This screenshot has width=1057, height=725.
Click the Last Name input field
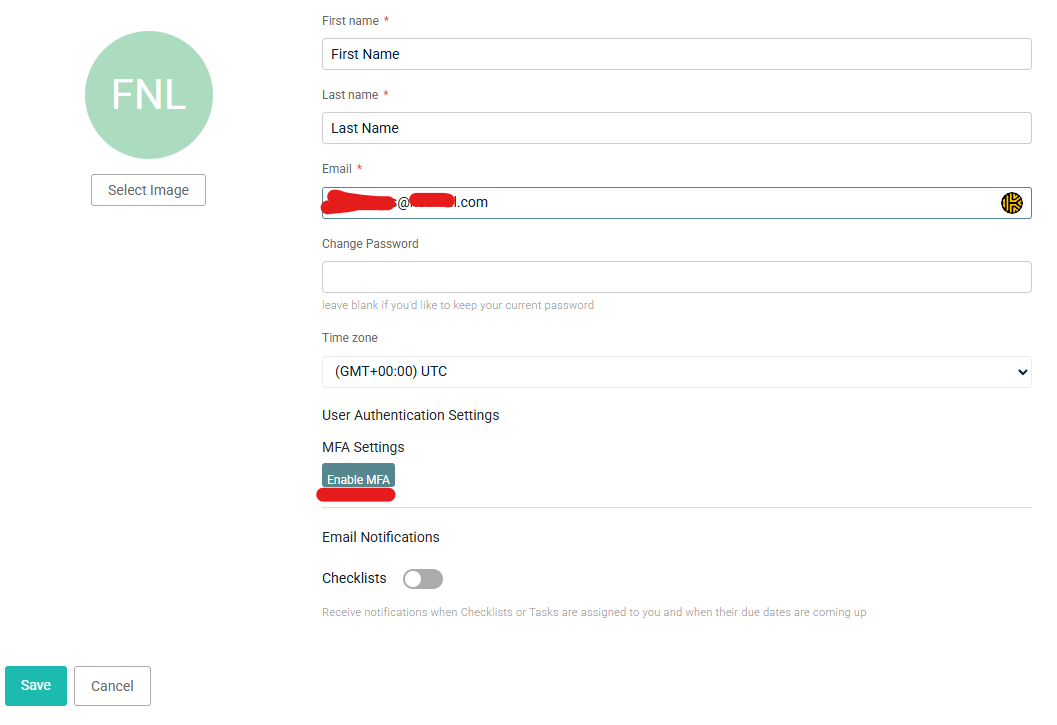coord(676,128)
